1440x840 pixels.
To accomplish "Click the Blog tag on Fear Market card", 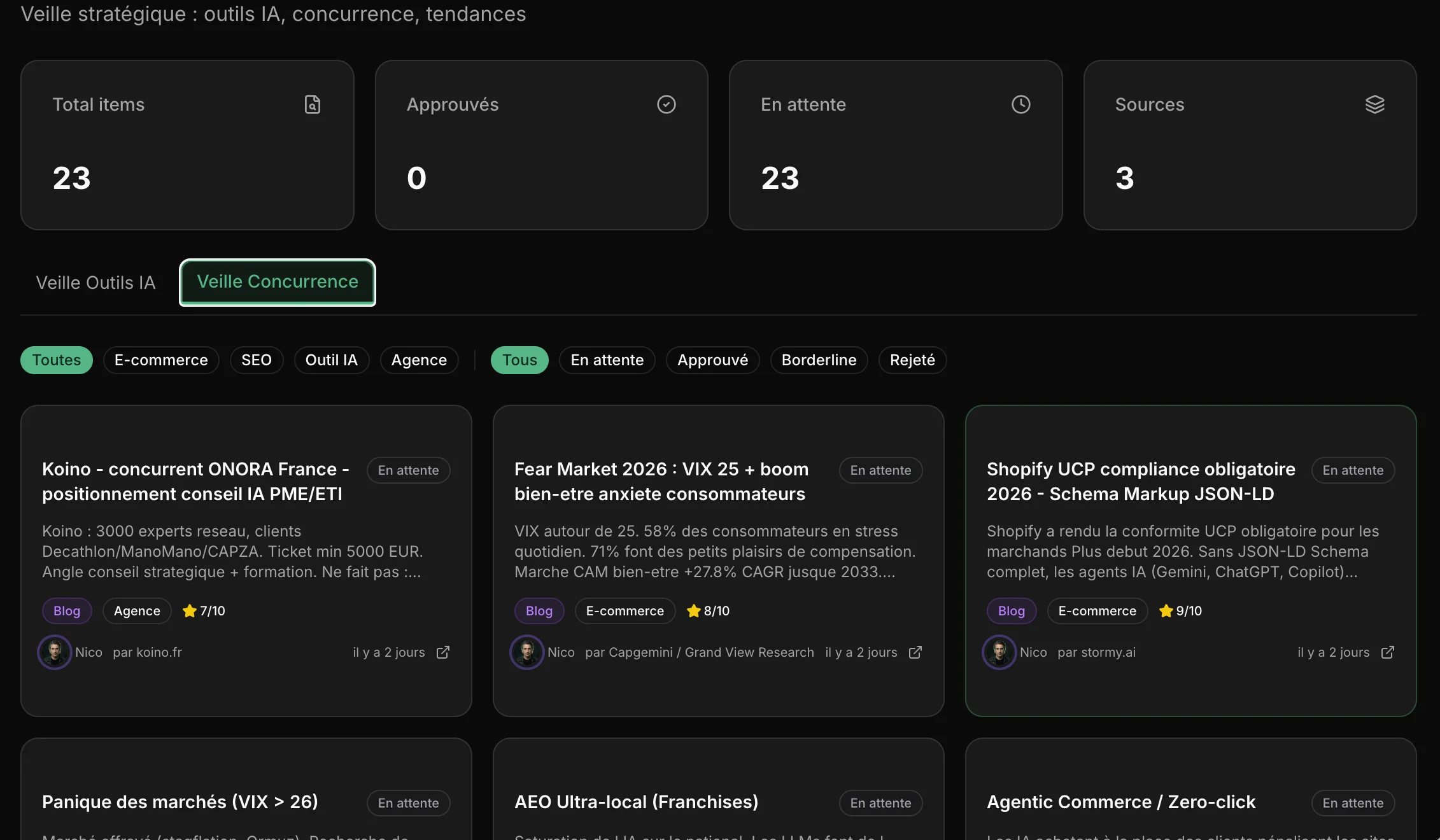I will 539,611.
